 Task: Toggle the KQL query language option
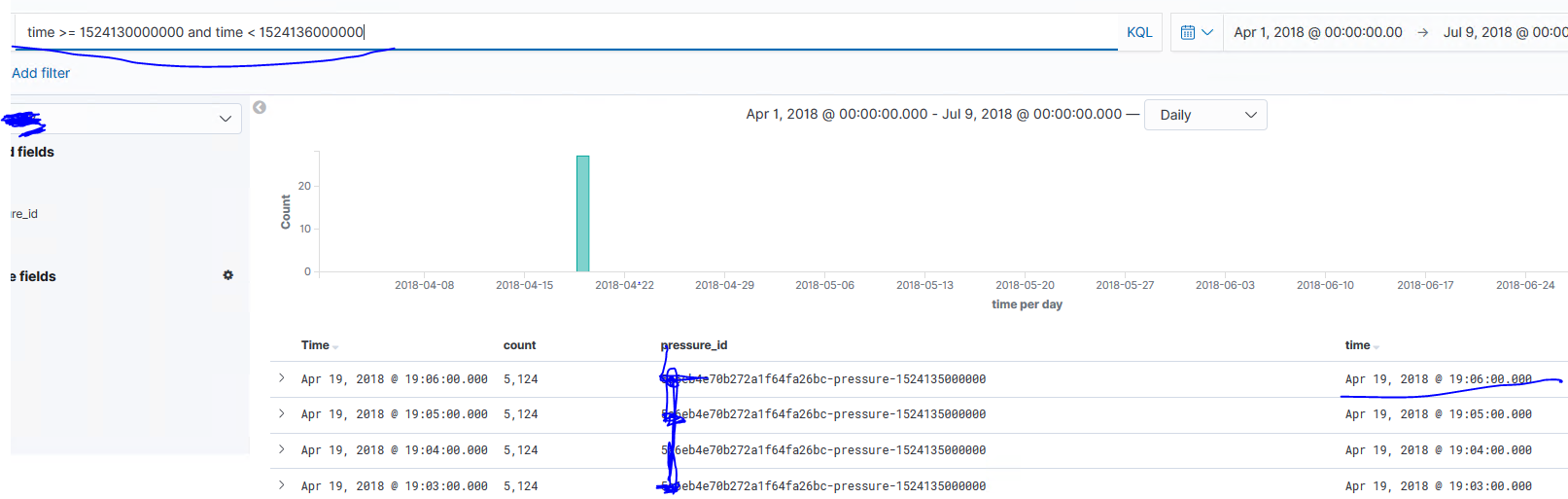pyautogui.click(x=1139, y=32)
